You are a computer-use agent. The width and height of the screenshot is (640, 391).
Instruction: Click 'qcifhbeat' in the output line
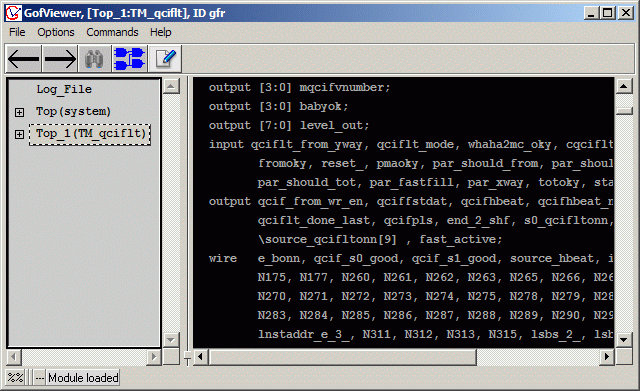click(x=492, y=202)
